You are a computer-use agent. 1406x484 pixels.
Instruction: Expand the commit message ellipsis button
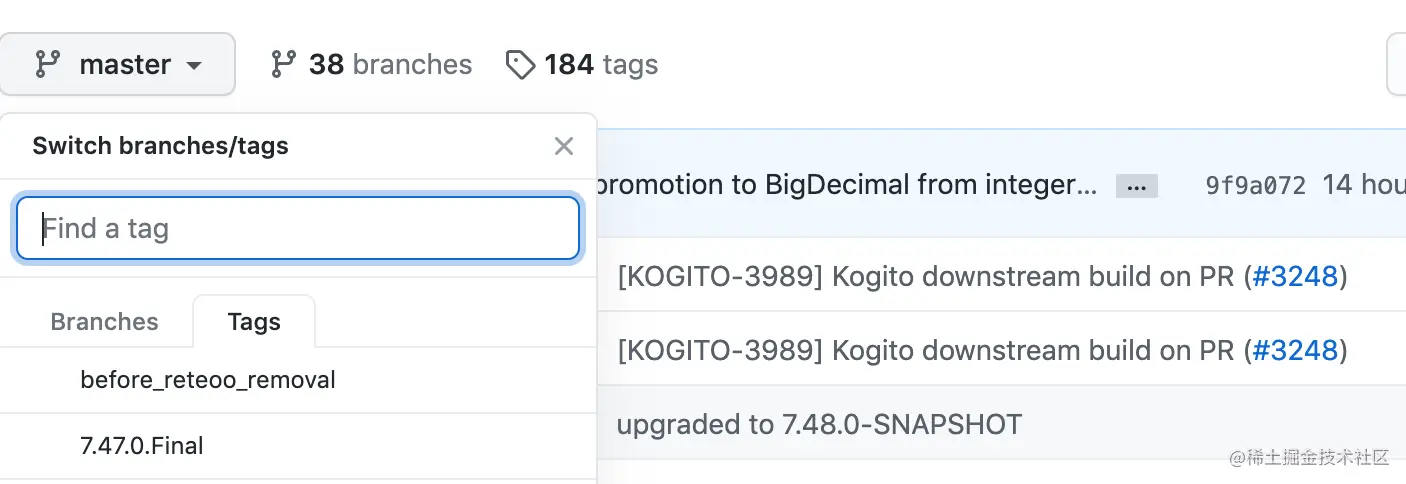(x=1136, y=186)
